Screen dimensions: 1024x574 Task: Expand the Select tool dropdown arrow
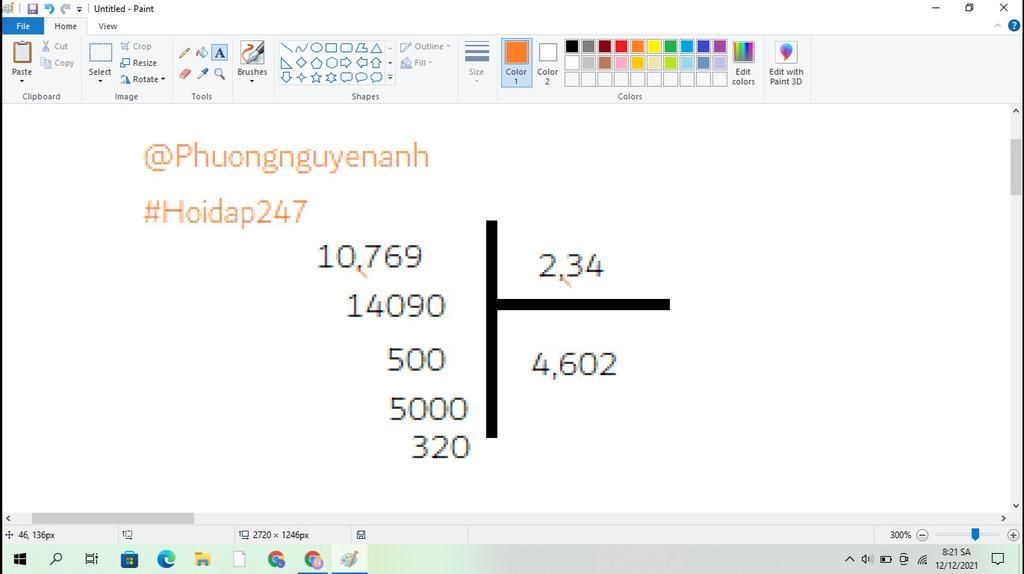point(100,81)
